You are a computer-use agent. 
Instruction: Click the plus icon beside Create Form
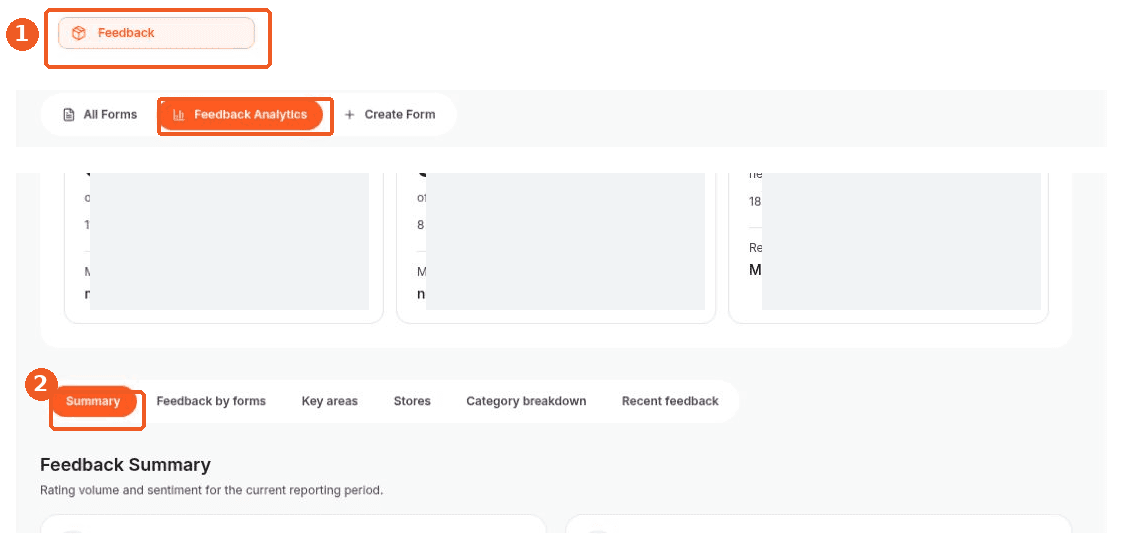(350, 115)
